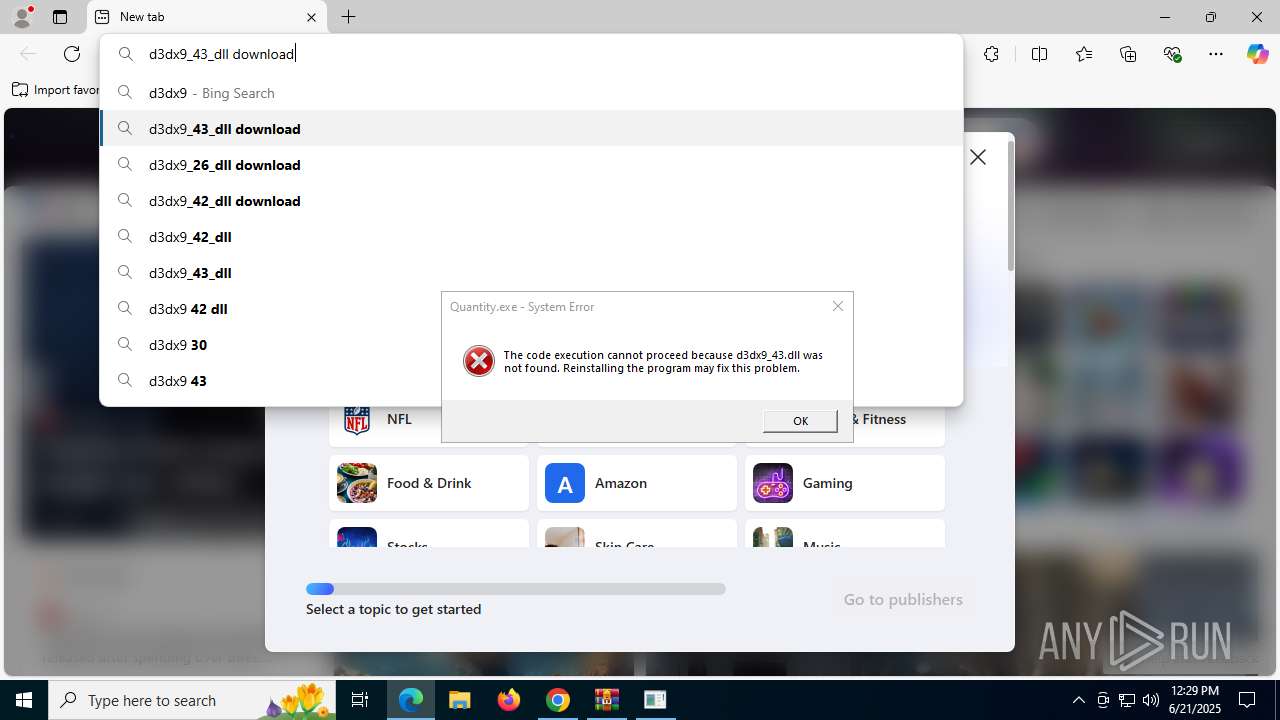Click the topic panel vertical scrollbar

[x=1010, y=205]
